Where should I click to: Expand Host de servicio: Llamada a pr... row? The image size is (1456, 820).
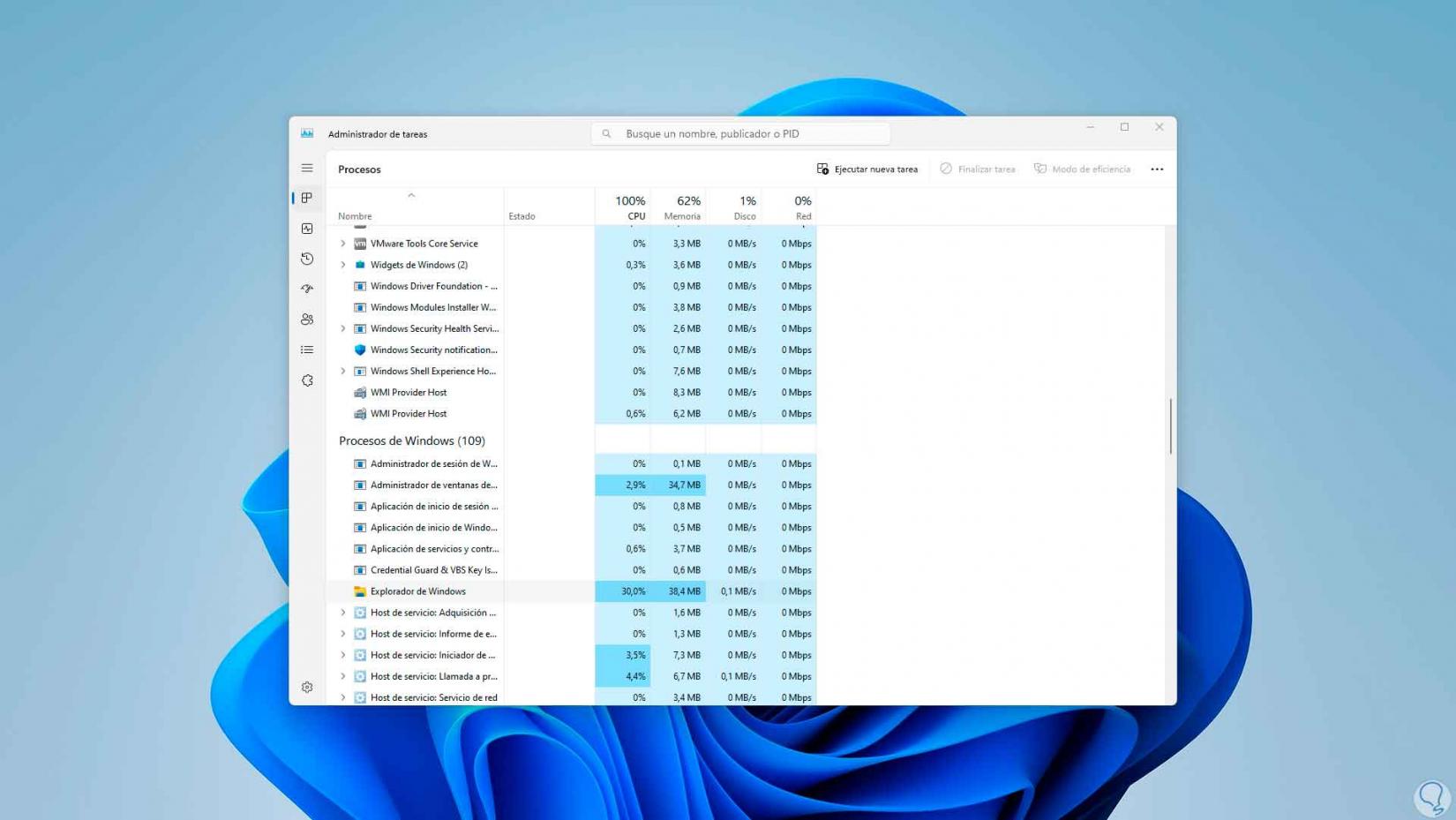[x=343, y=676]
